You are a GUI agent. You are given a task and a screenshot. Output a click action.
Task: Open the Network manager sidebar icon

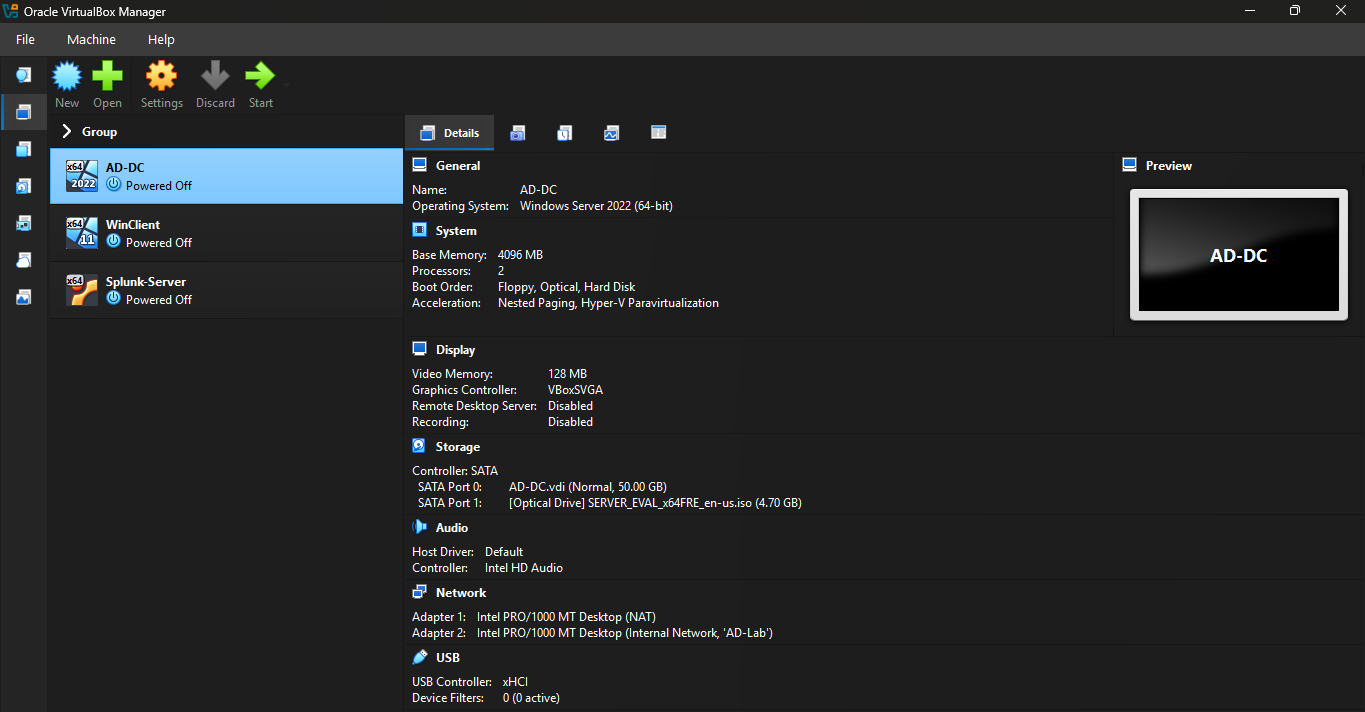pyautogui.click(x=23, y=223)
